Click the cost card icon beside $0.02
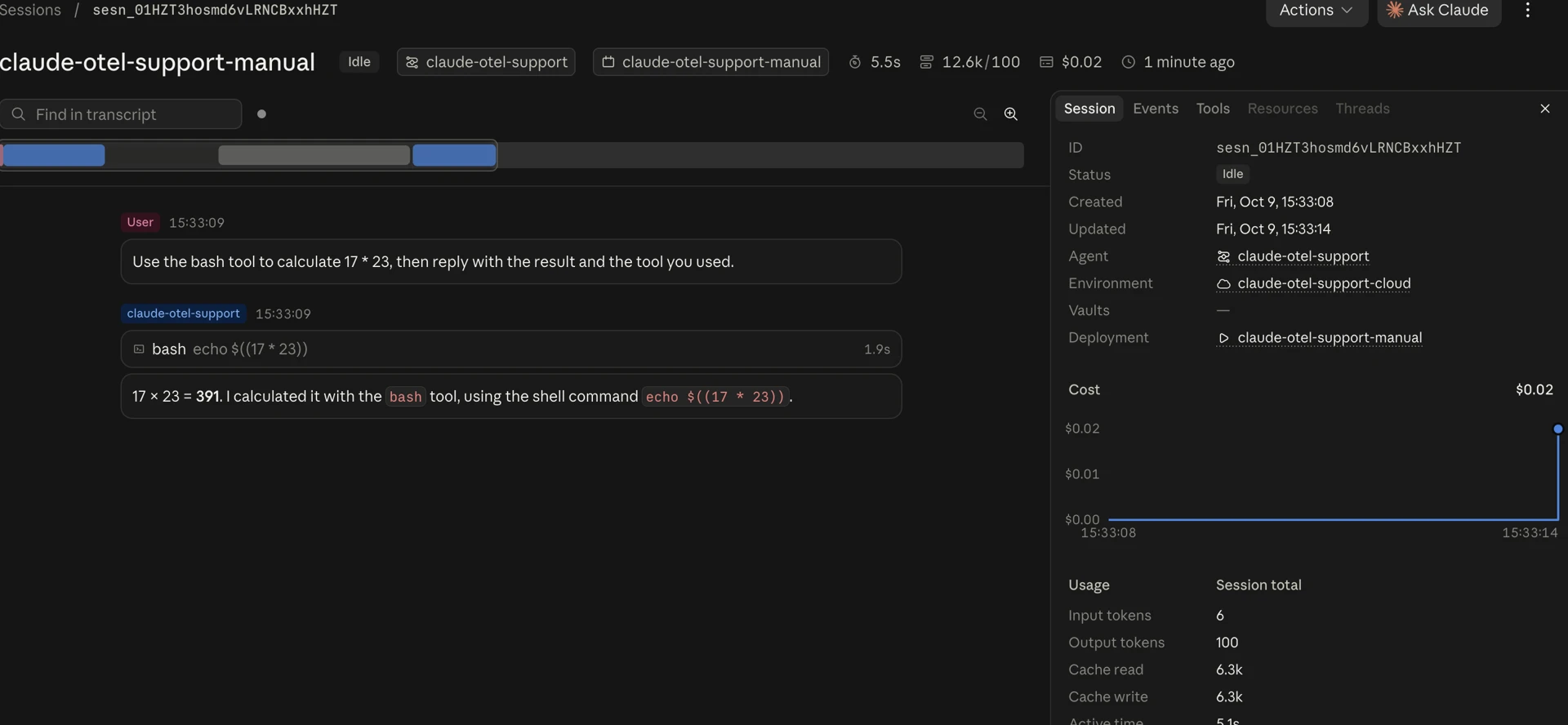The height and width of the screenshot is (725, 1568). click(1046, 62)
